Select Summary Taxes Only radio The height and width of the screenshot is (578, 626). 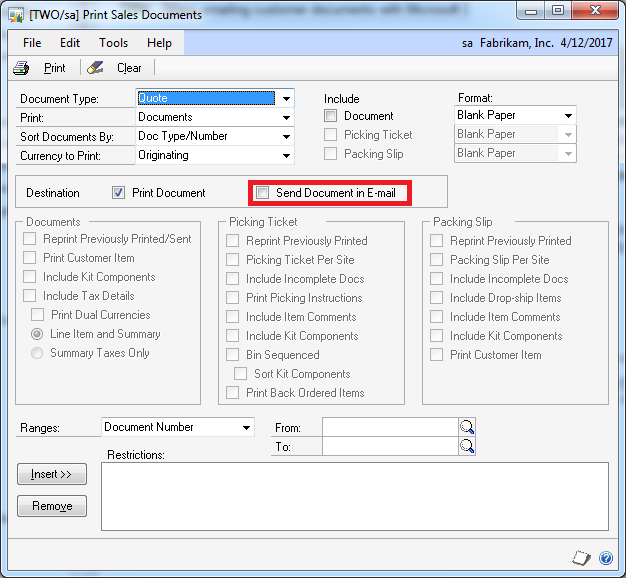pos(37,353)
